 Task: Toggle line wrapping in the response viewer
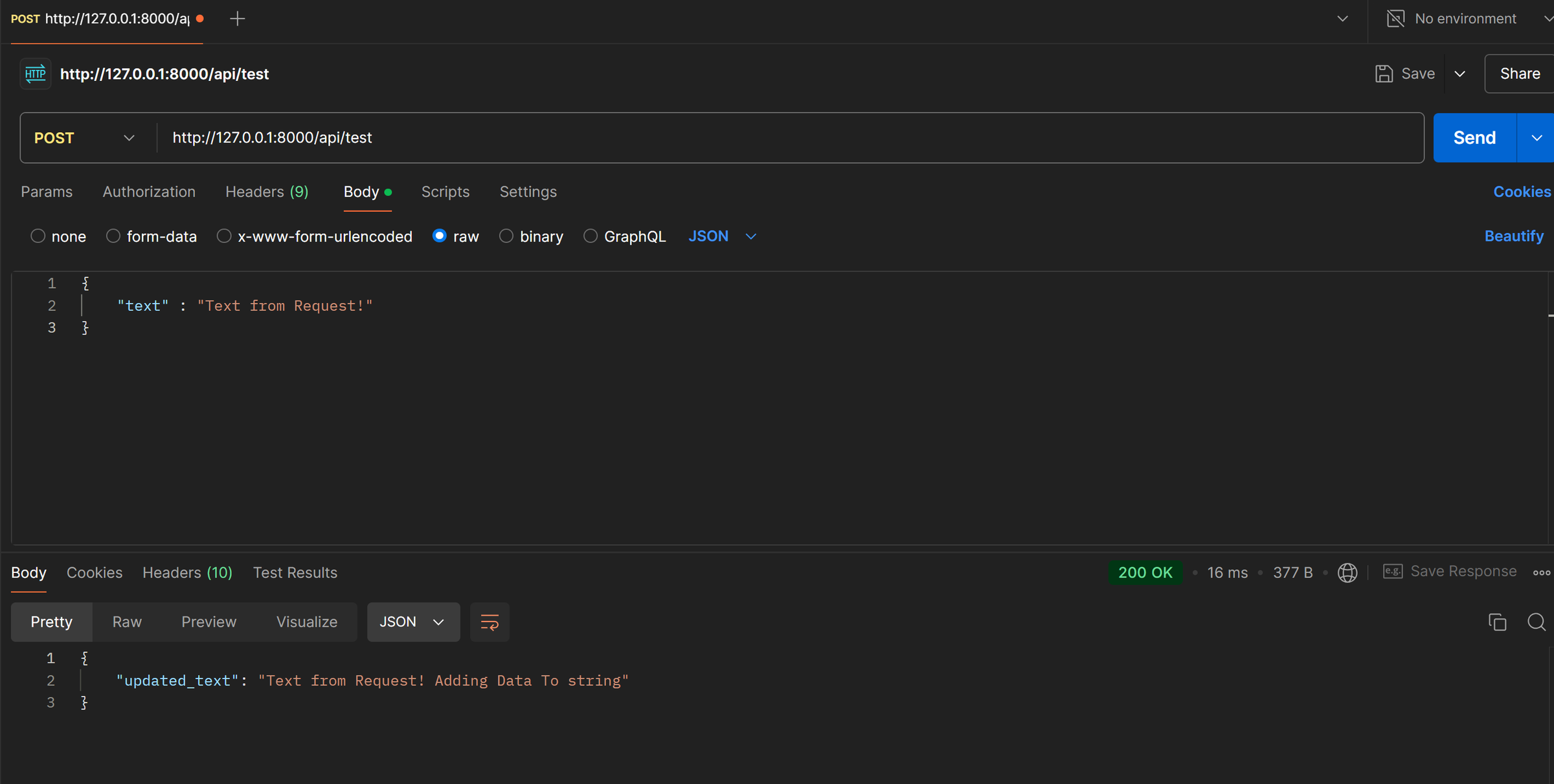tap(489, 622)
